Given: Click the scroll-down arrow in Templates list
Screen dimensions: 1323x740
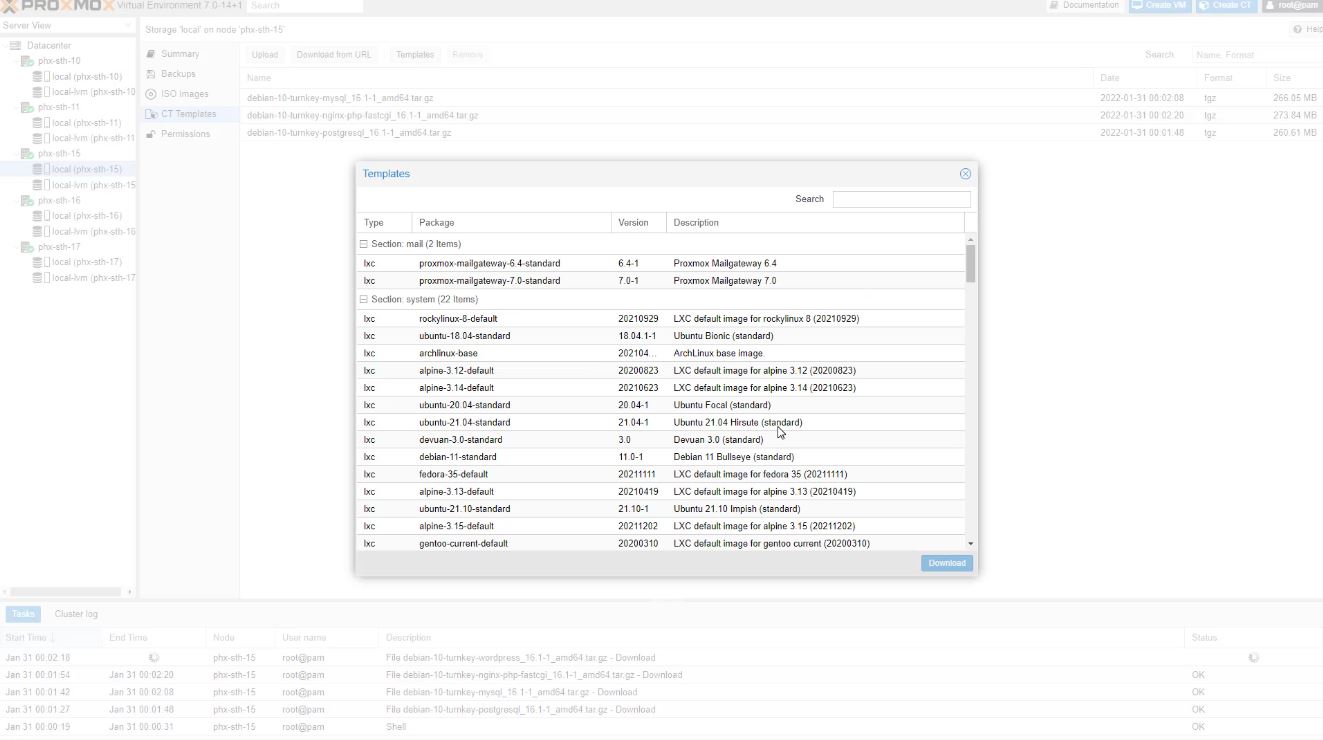Looking at the screenshot, I should (970, 543).
